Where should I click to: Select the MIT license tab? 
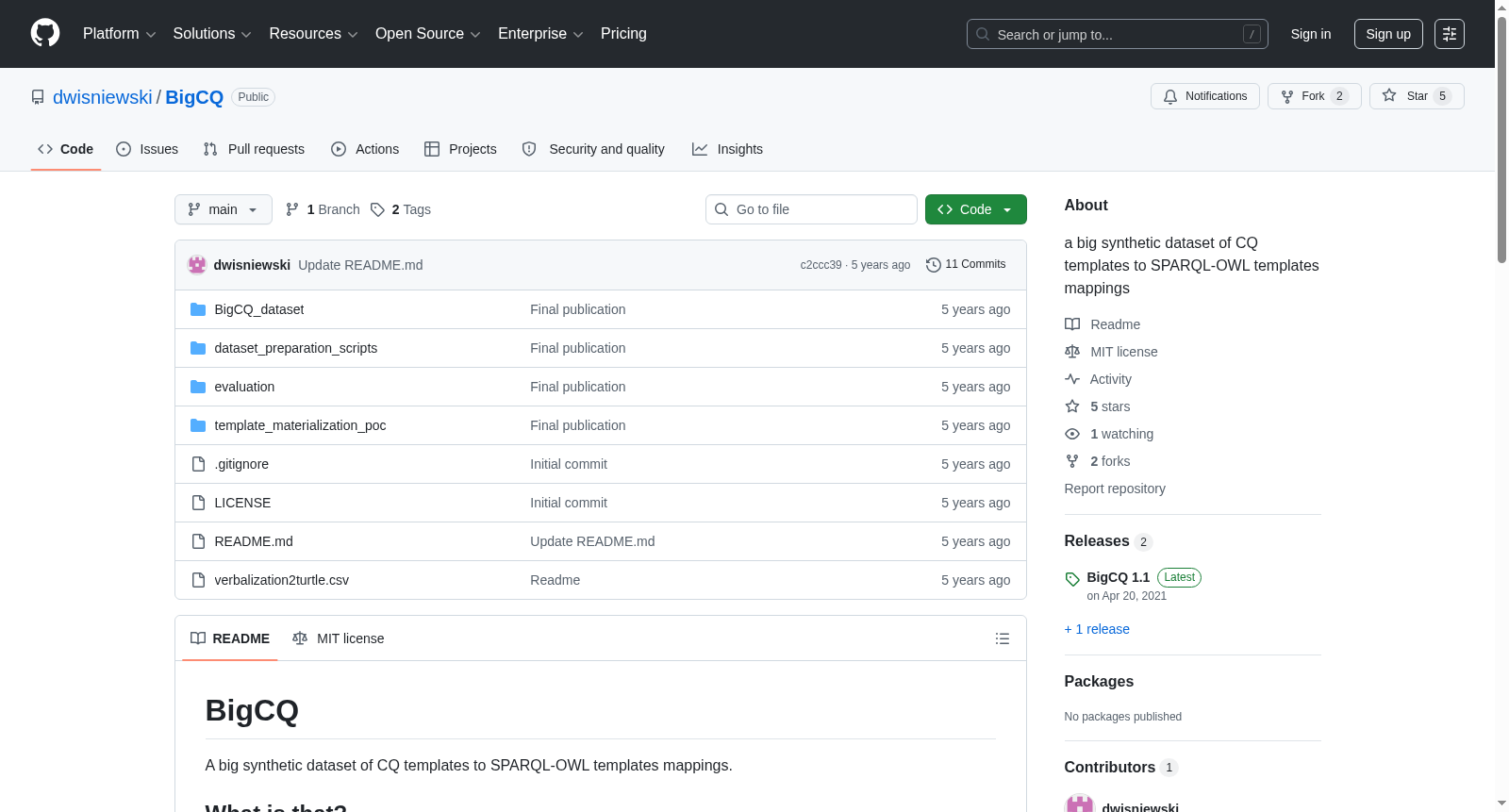339,638
